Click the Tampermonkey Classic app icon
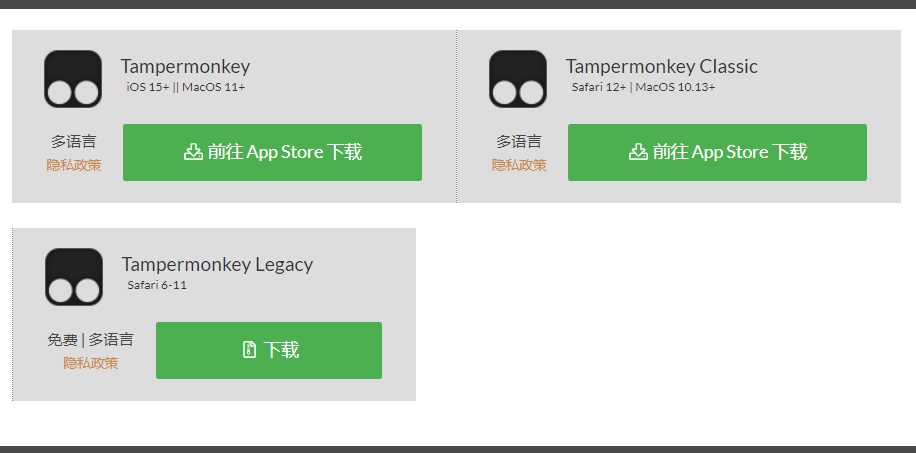 coord(518,79)
